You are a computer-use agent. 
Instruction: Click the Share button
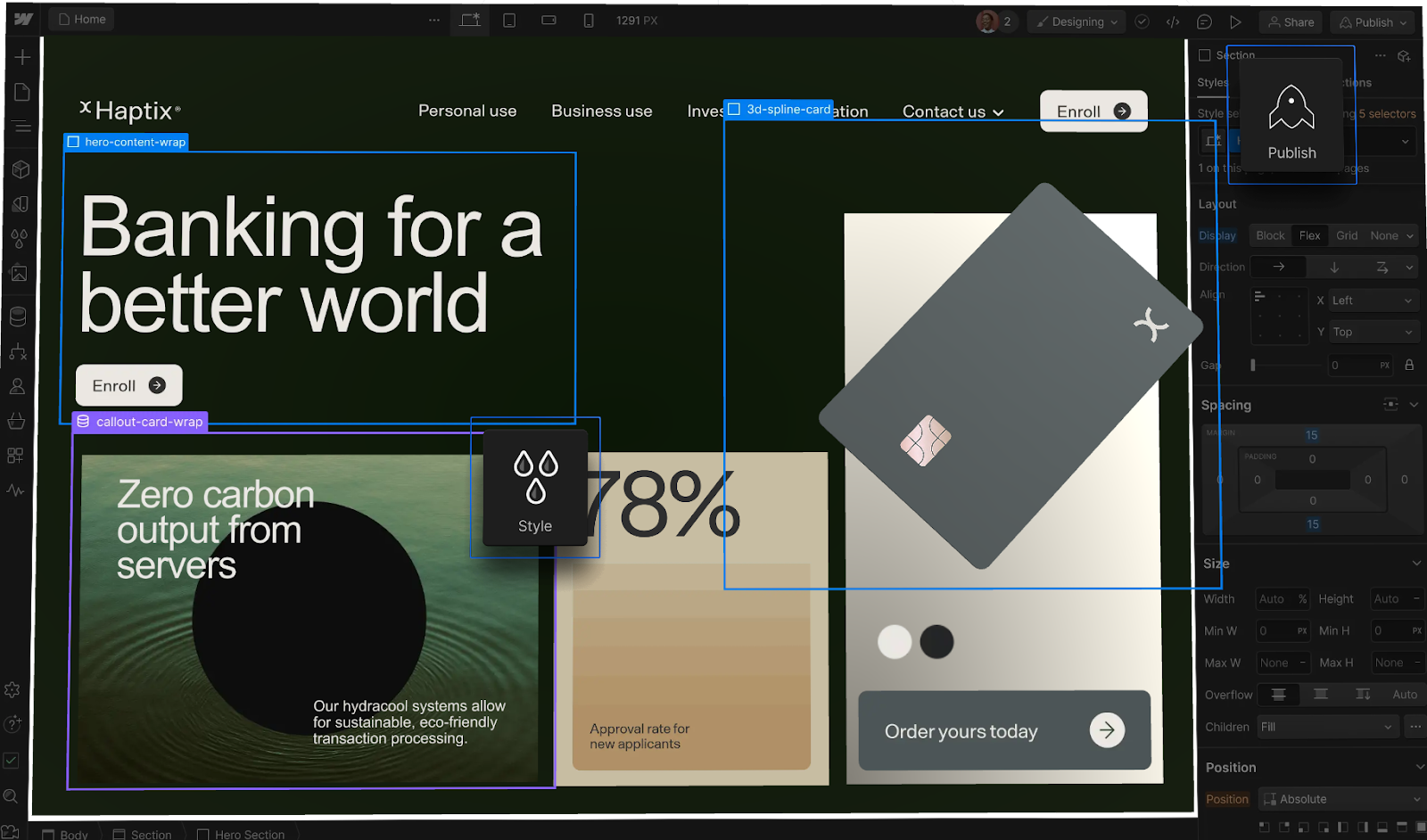pyautogui.click(x=1291, y=22)
